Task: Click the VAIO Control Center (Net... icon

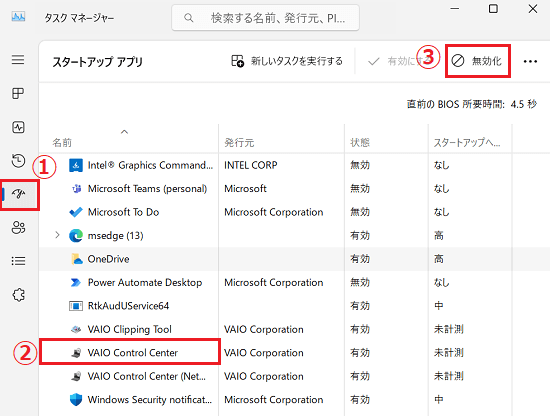Action: (x=76, y=376)
